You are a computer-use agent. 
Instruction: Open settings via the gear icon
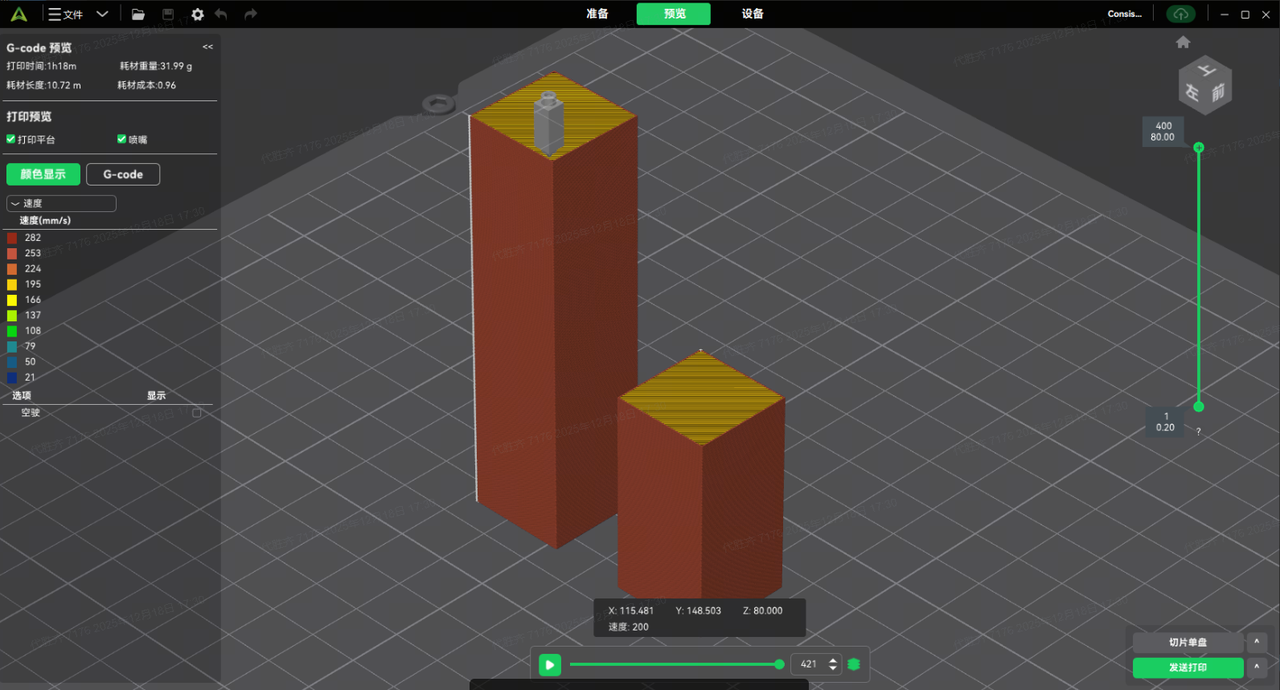coord(197,14)
